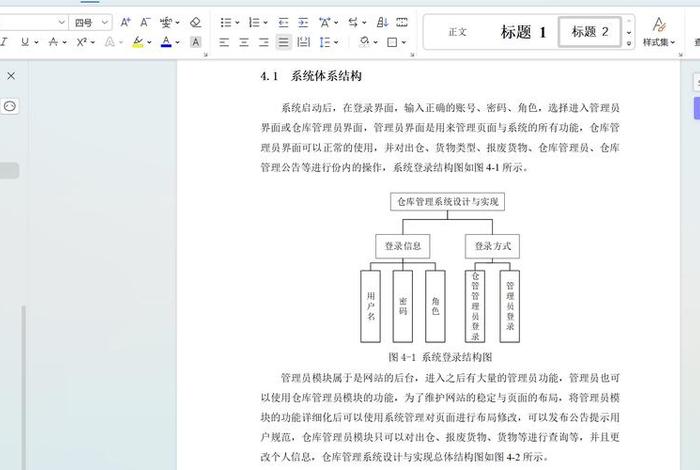Select the 登录方式 diagram box
This screenshot has width=700, height=470.
click(492, 246)
